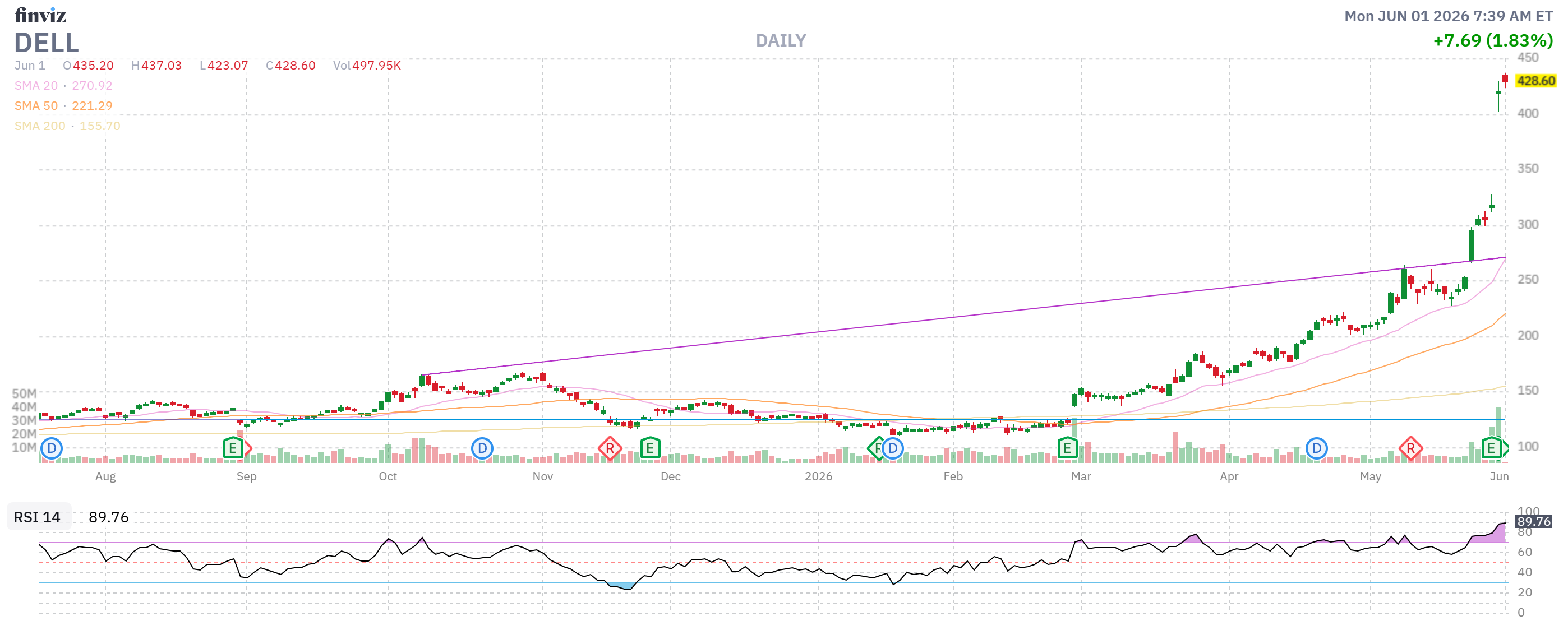This screenshot has height=630, width=1568.
Task: Click the 89.76 value beside RSI 14
Action: (x=108, y=517)
